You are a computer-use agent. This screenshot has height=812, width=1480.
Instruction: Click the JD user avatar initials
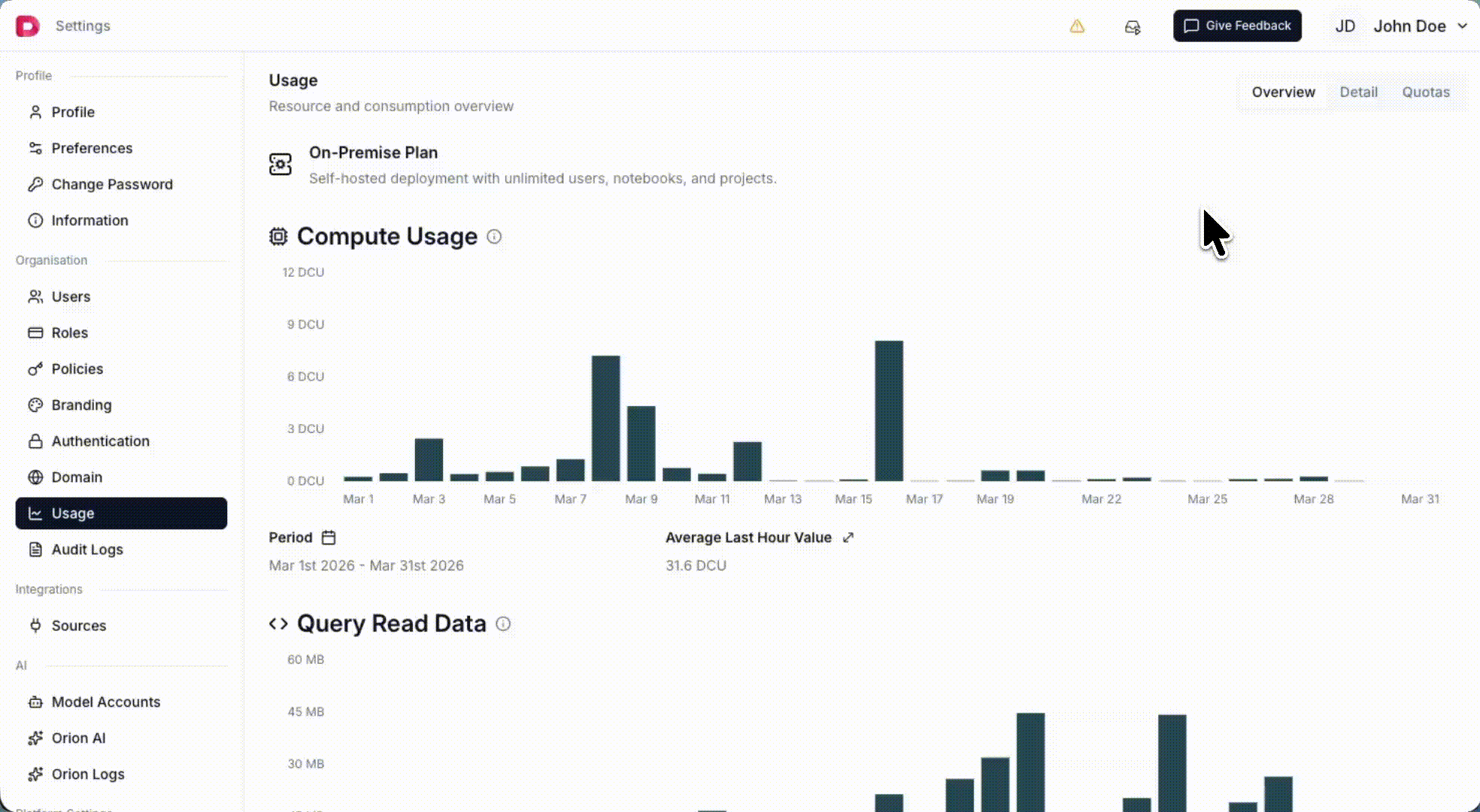point(1345,26)
